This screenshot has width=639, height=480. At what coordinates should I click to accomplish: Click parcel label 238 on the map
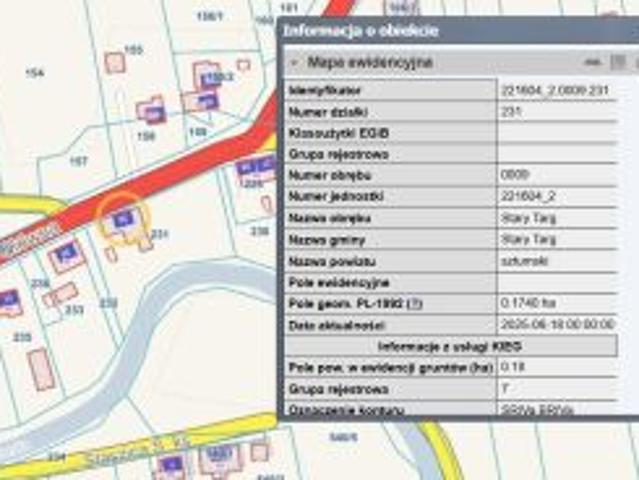pos(260,231)
